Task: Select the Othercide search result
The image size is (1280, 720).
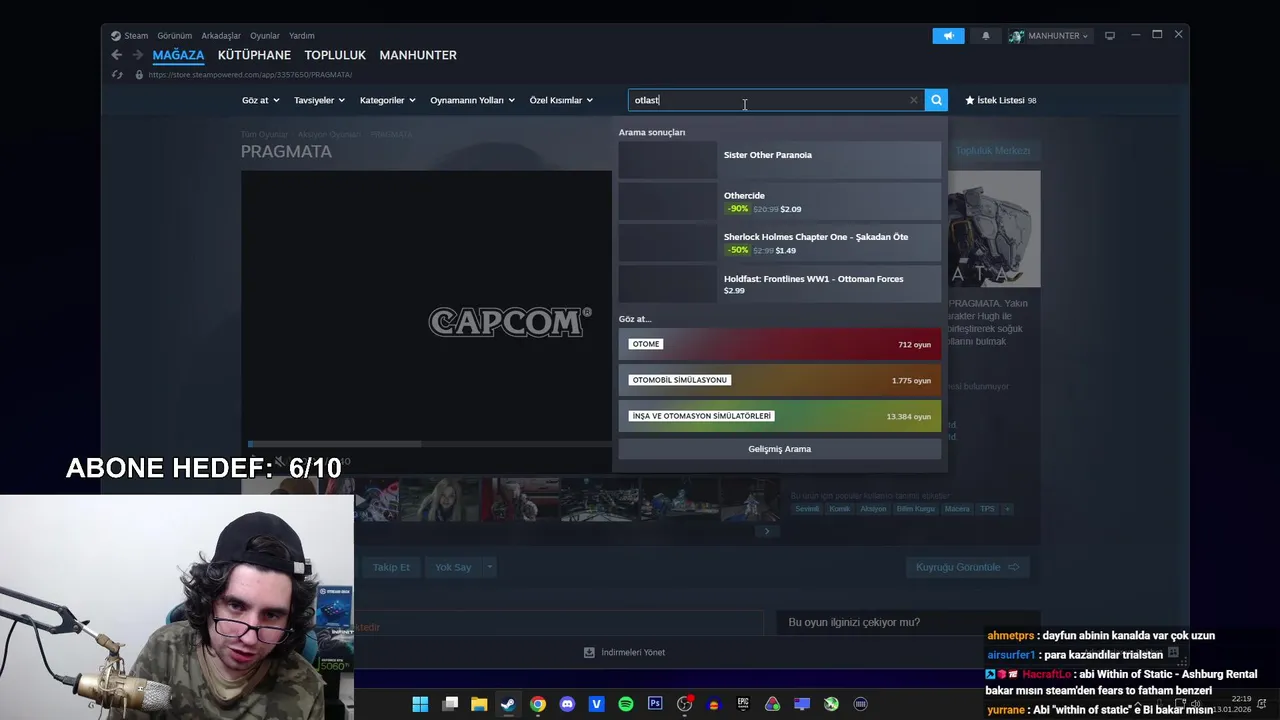Action: click(780, 201)
